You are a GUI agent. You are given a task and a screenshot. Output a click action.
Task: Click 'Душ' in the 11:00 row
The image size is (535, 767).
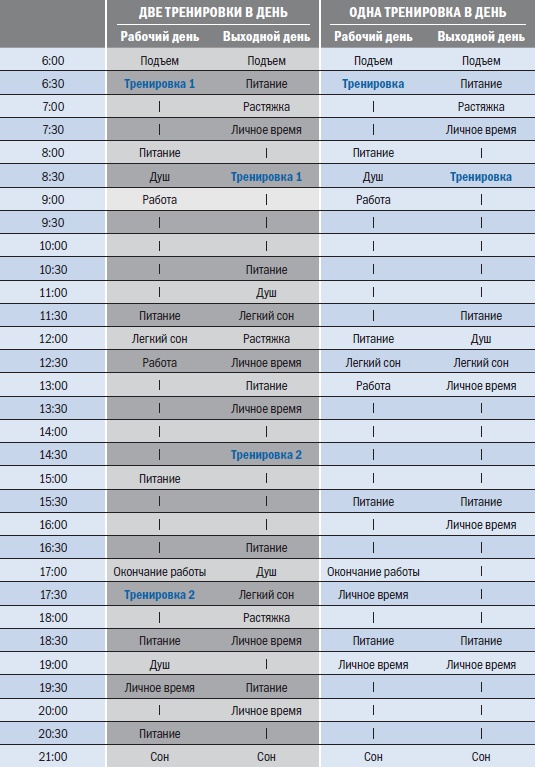coord(266,293)
